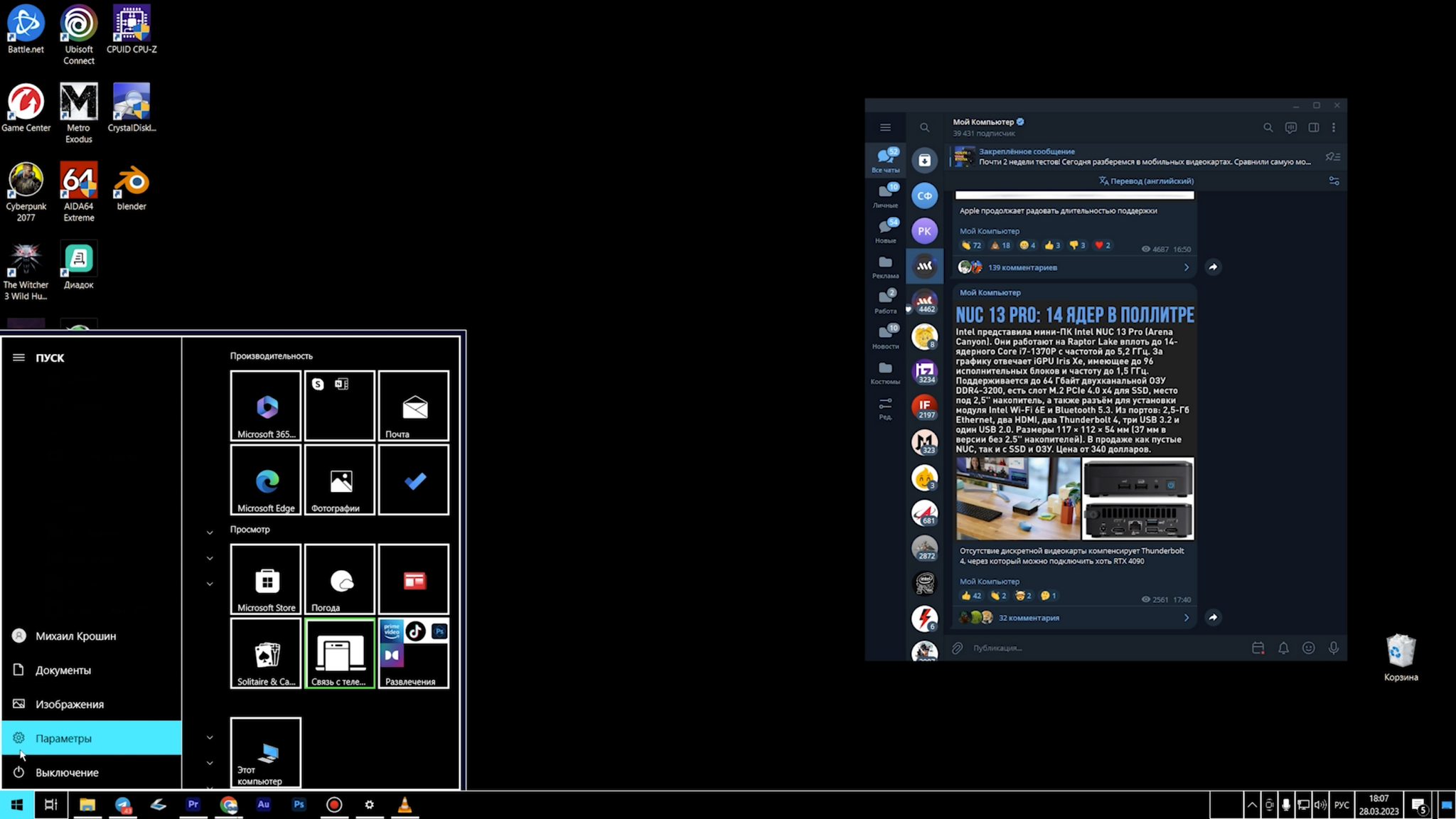
Task: Select the Костюмы folder tab
Action: click(x=886, y=372)
